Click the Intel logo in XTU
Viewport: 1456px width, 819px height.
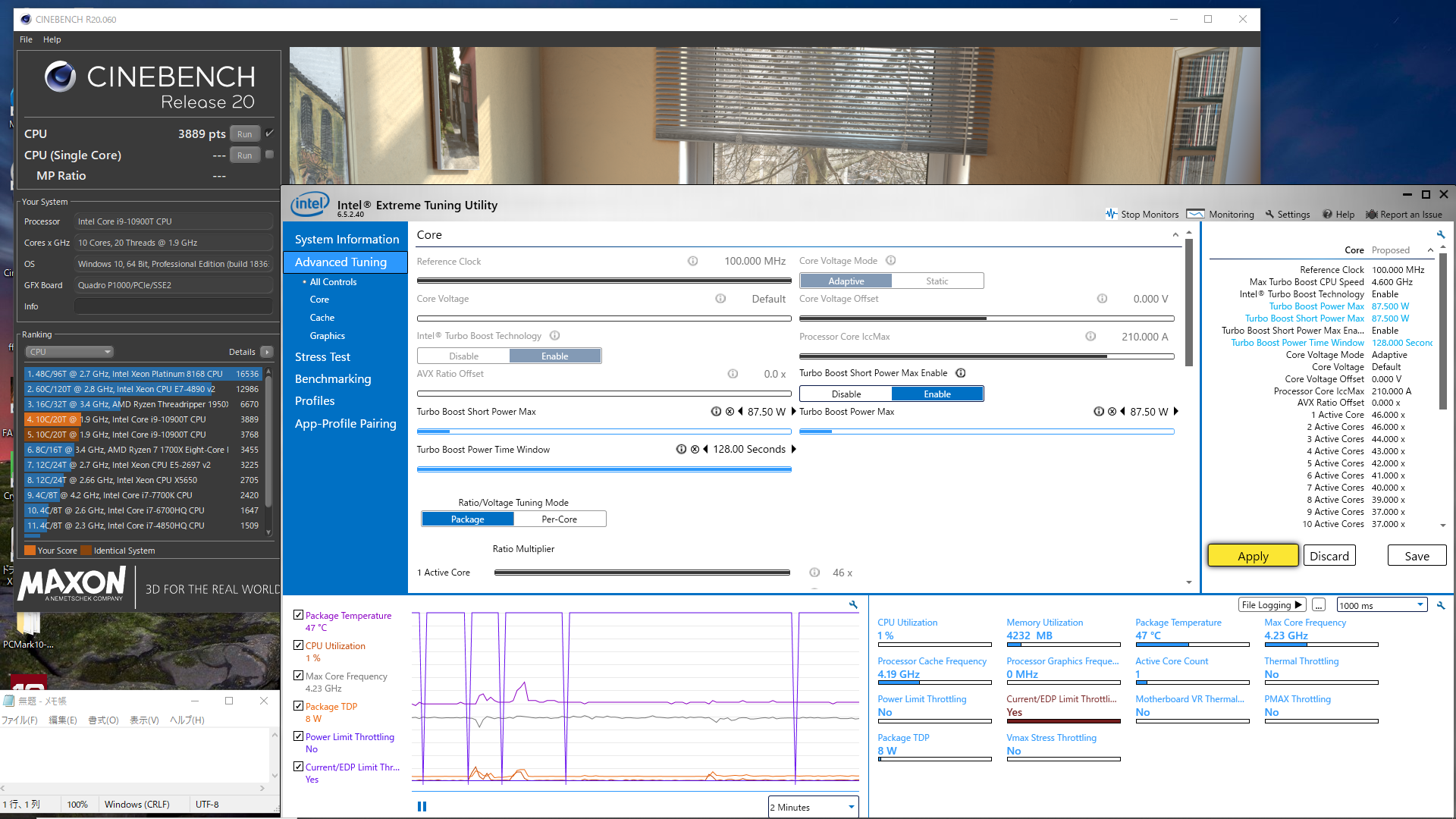tap(310, 205)
